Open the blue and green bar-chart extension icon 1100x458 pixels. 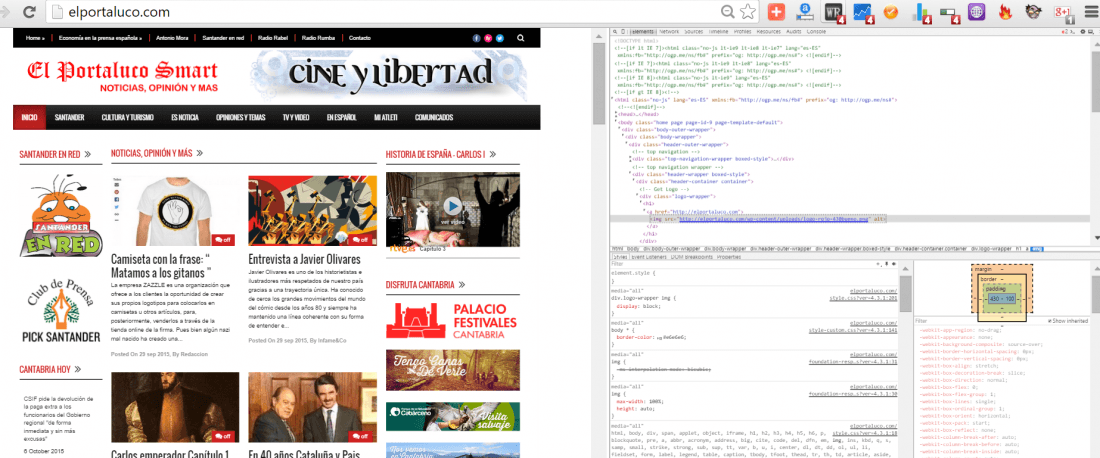click(922, 13)
